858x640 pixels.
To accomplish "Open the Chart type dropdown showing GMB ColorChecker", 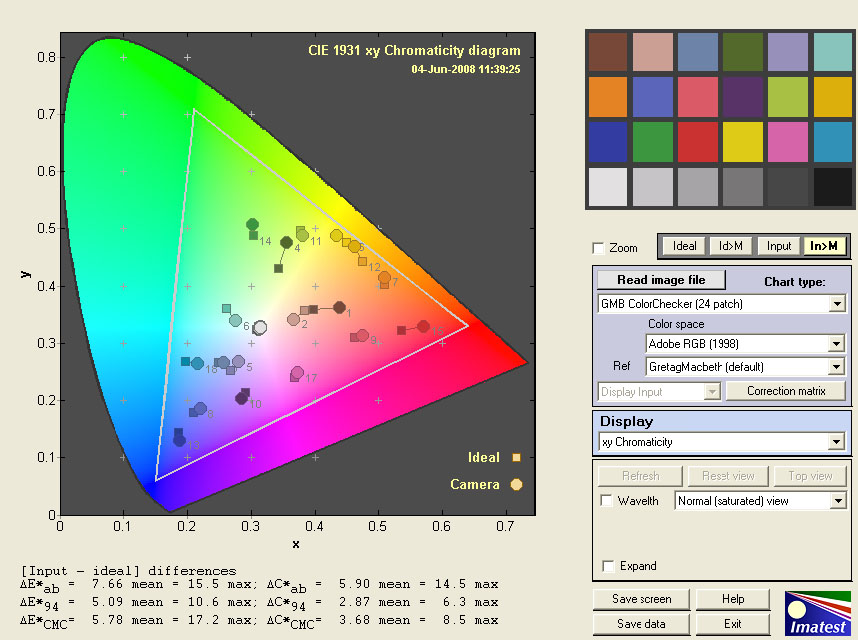I will click(x=836, y=303).
